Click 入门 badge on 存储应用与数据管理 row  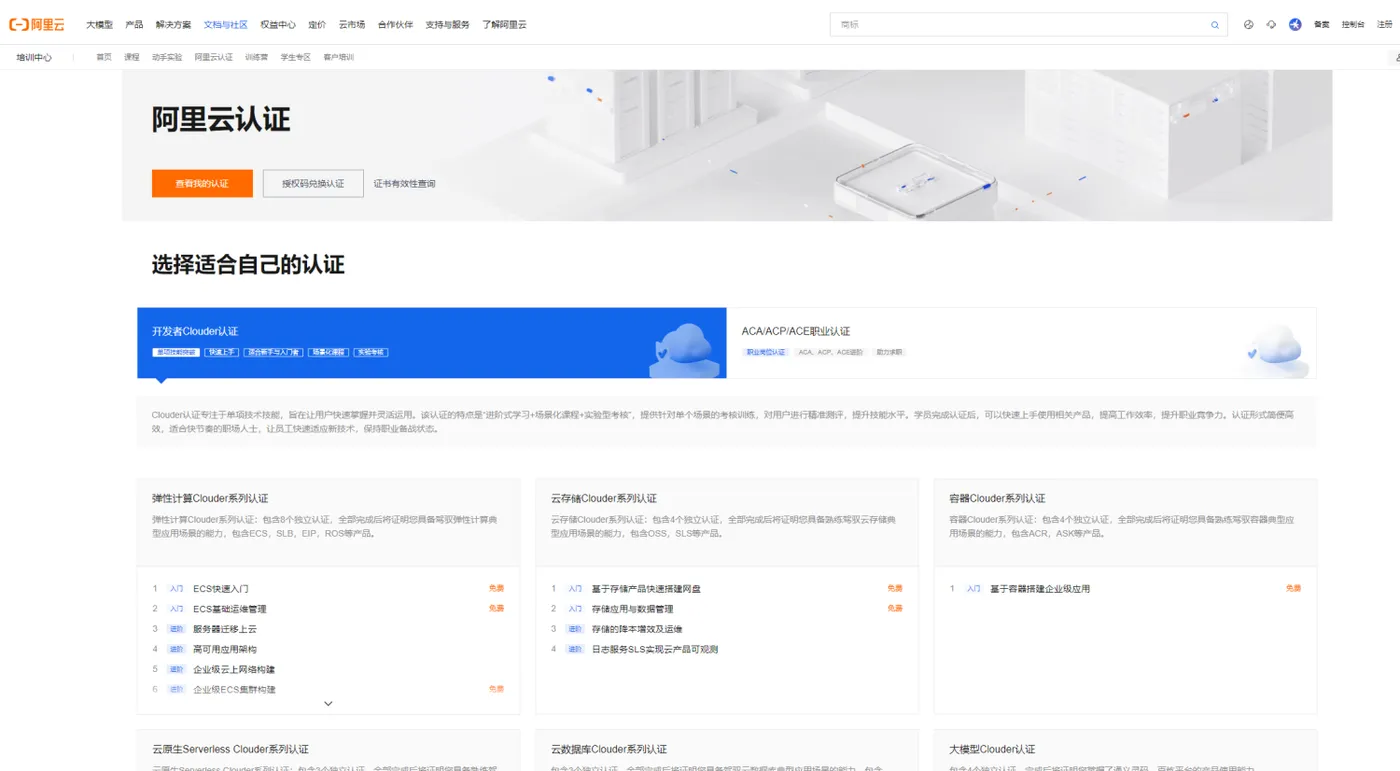point(575,609)
